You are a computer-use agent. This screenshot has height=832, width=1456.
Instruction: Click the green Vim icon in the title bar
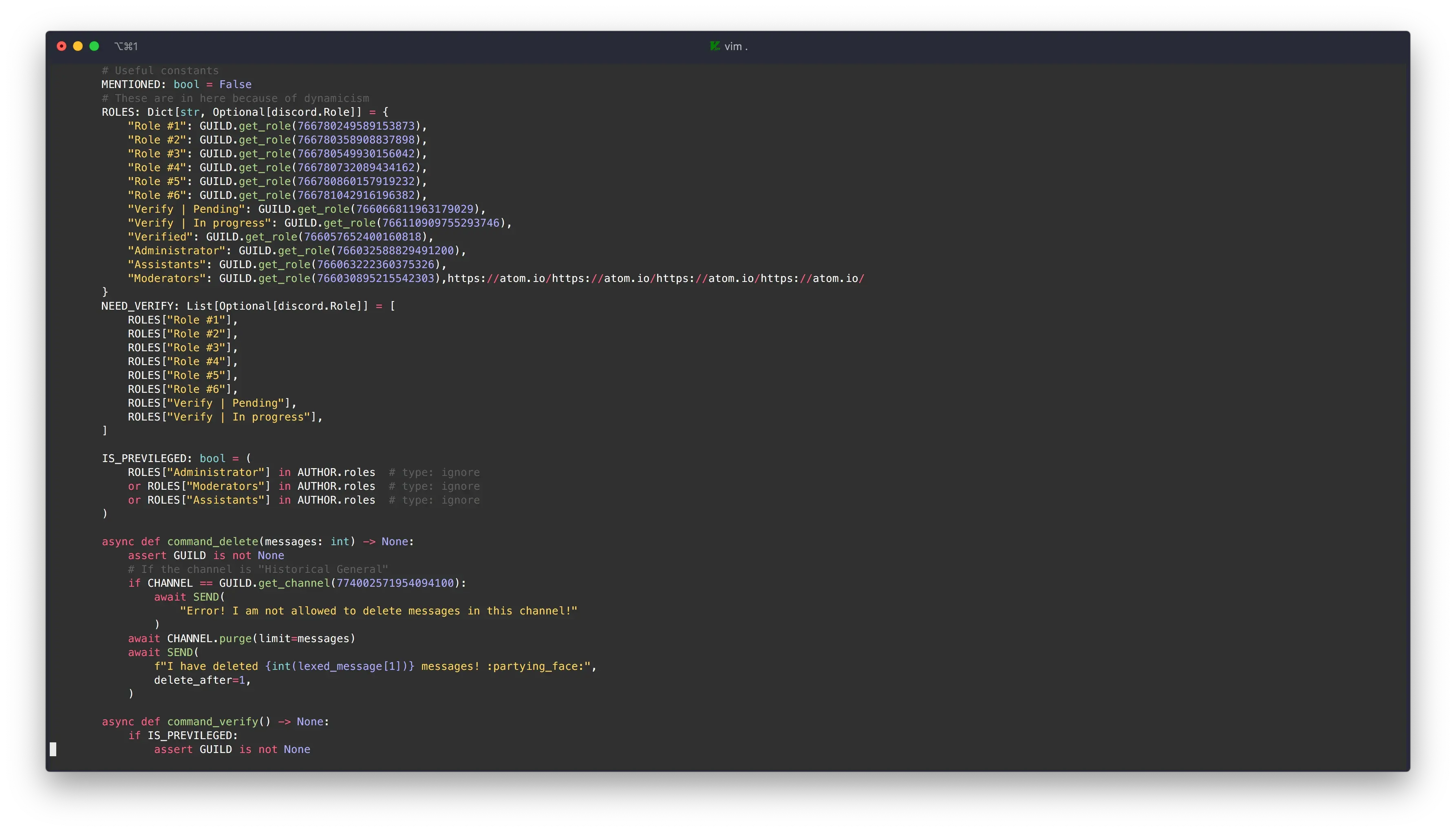pos(714,46)
